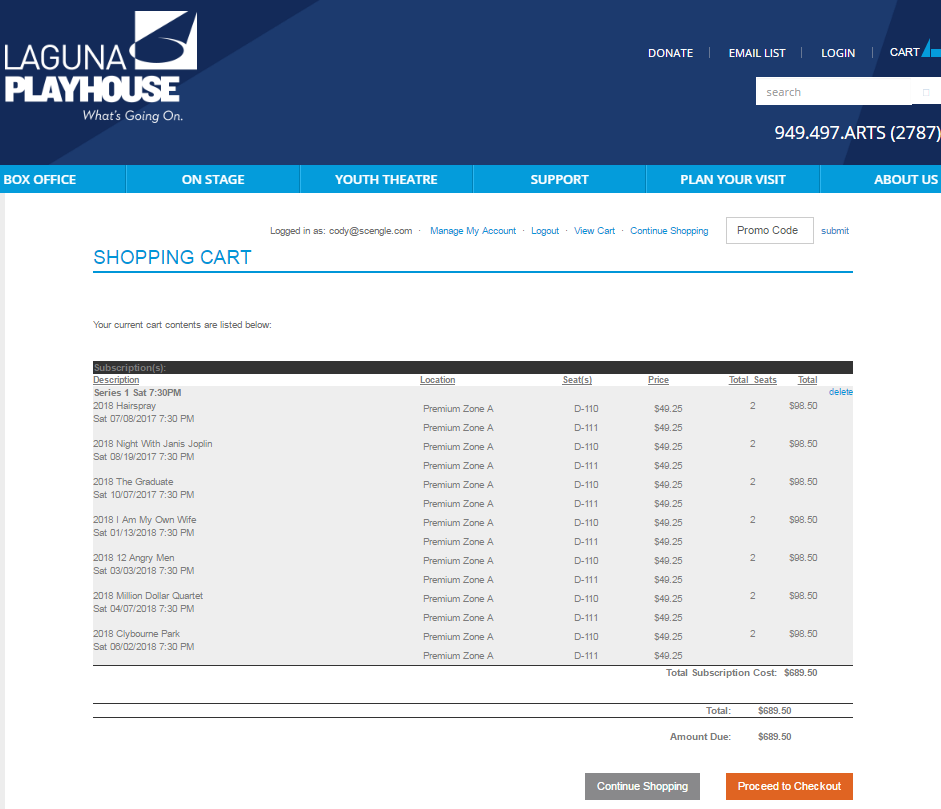This screenshot has width=941, height=809.
Task: Open the DONATE link
Action: tap(670, 53)
